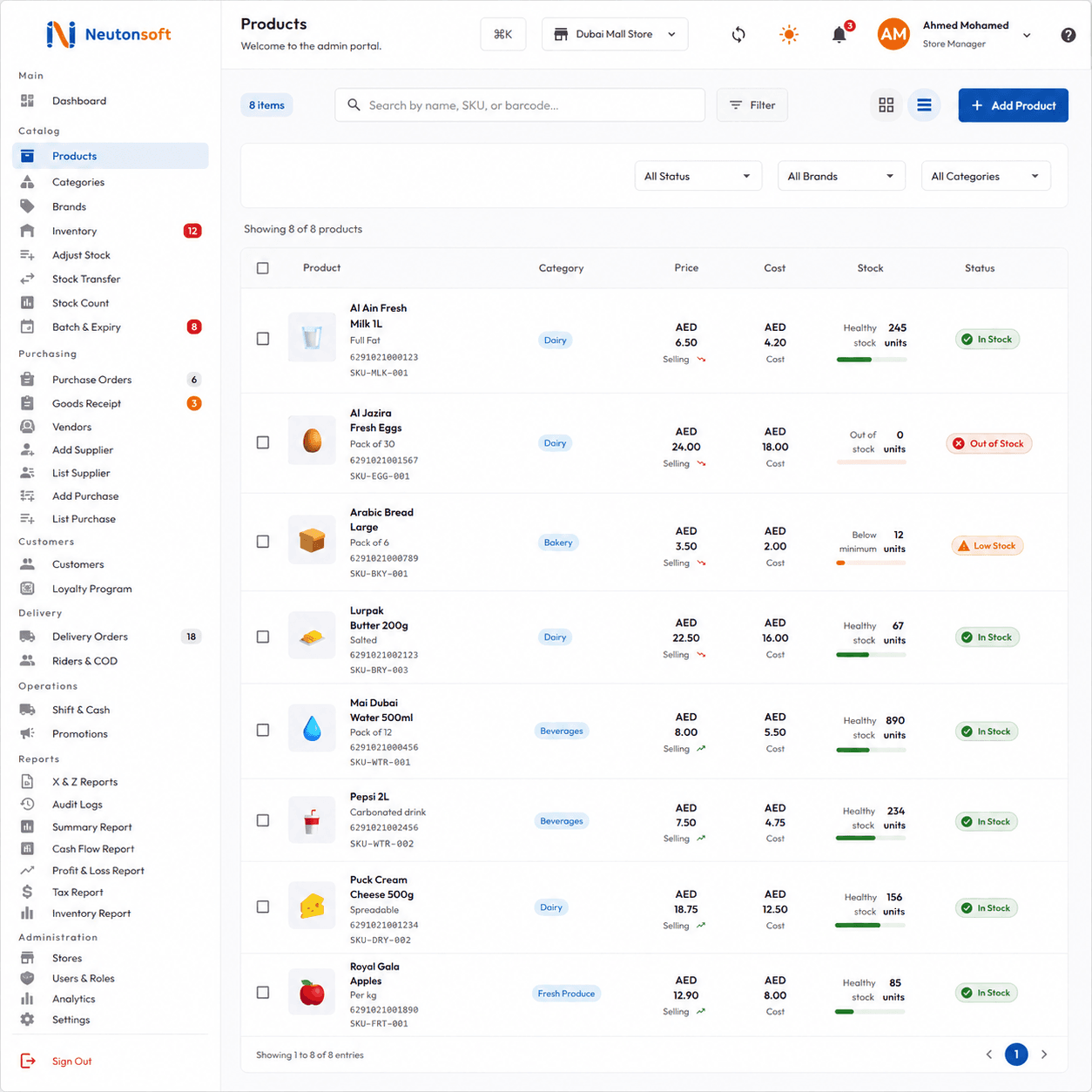This screenshot has width=1092, height=1092.
Task: Click the Fresh Produce category tag
Action: (566, 994)
